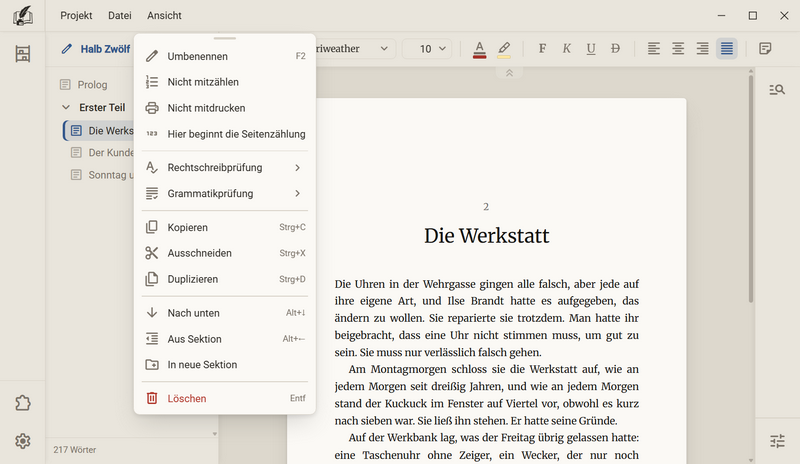800x464 pixels.
Task: Align text right
Action: [x=703, y=48]
